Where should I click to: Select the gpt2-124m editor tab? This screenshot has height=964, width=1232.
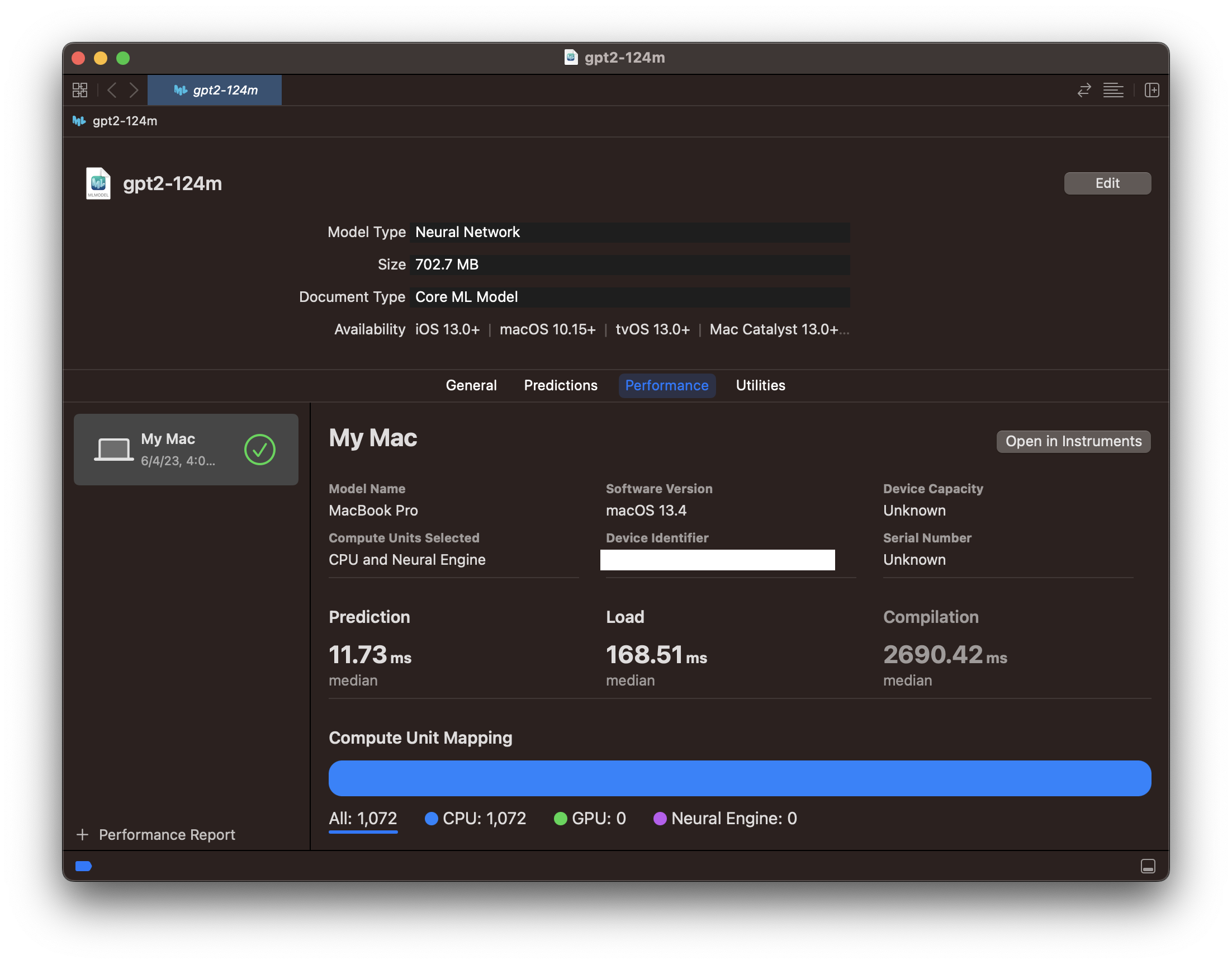click(215, 90)
